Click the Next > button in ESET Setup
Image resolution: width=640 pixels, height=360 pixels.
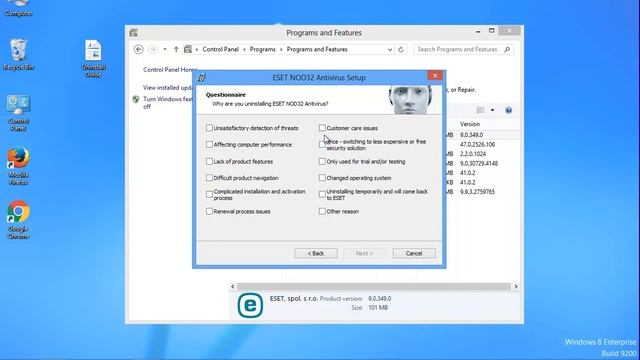tap(364, 253)
